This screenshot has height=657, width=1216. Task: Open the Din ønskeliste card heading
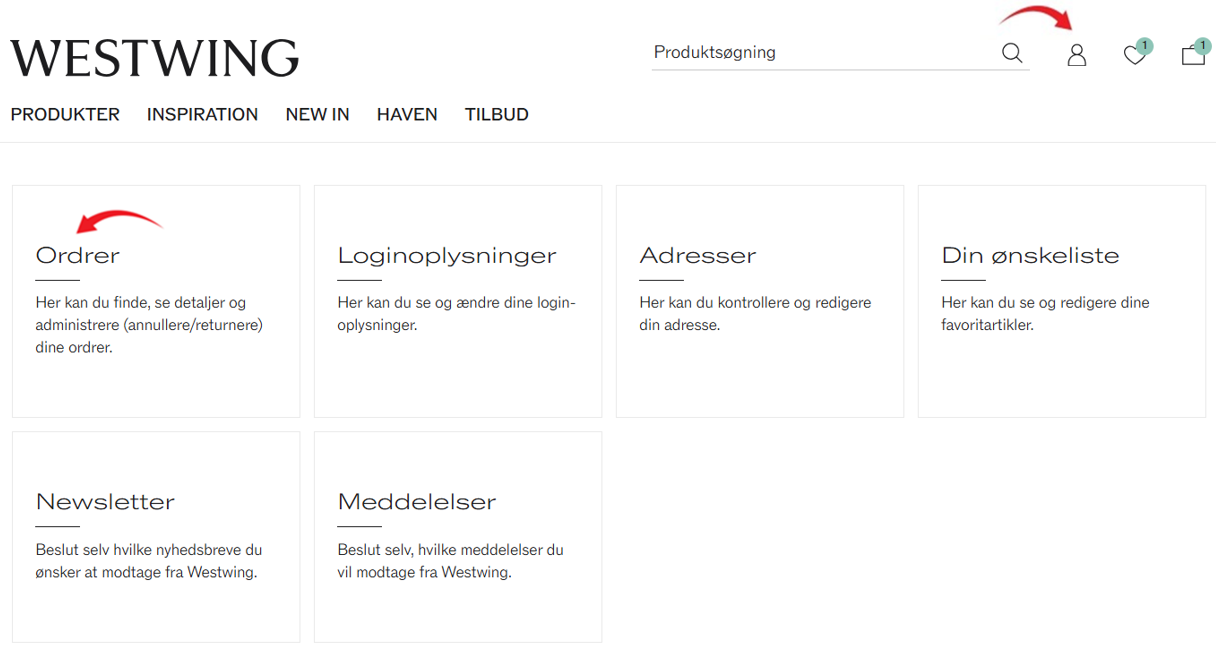coord(1030,255)
